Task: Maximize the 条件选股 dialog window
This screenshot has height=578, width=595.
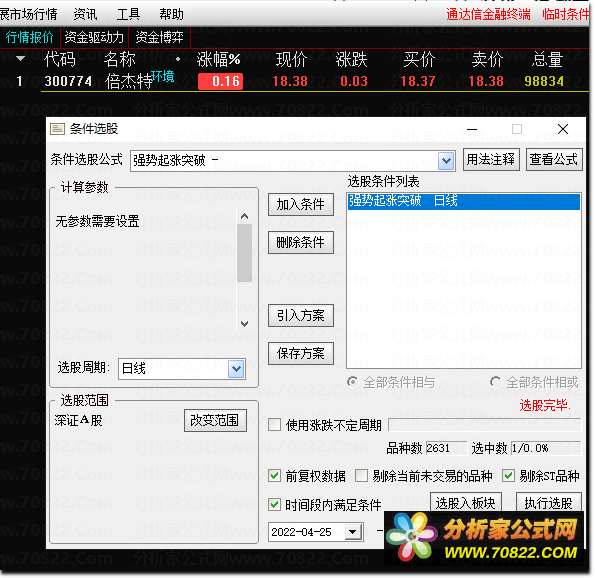Action: (x=516, y=129)
